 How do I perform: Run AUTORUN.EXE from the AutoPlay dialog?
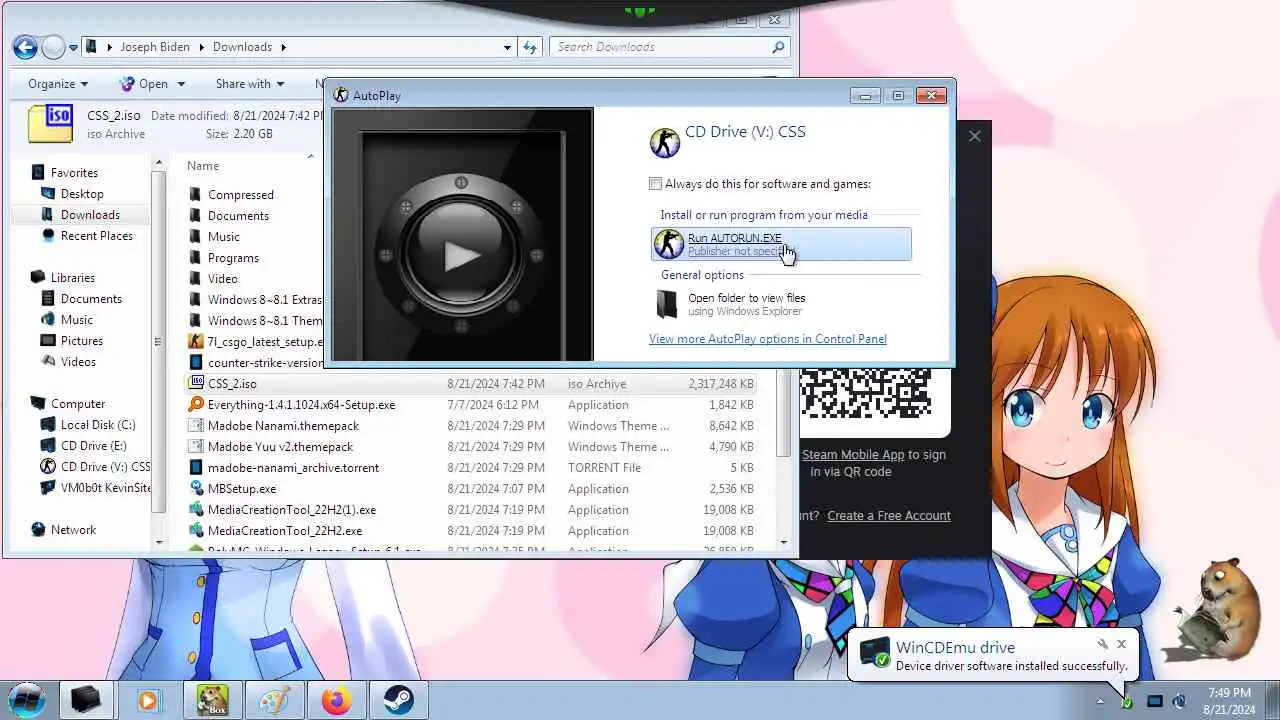[781, 244]
